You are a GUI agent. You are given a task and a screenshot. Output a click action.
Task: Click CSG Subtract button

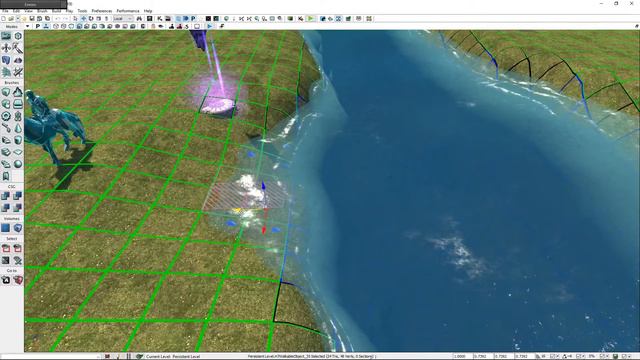pos(18,196)
